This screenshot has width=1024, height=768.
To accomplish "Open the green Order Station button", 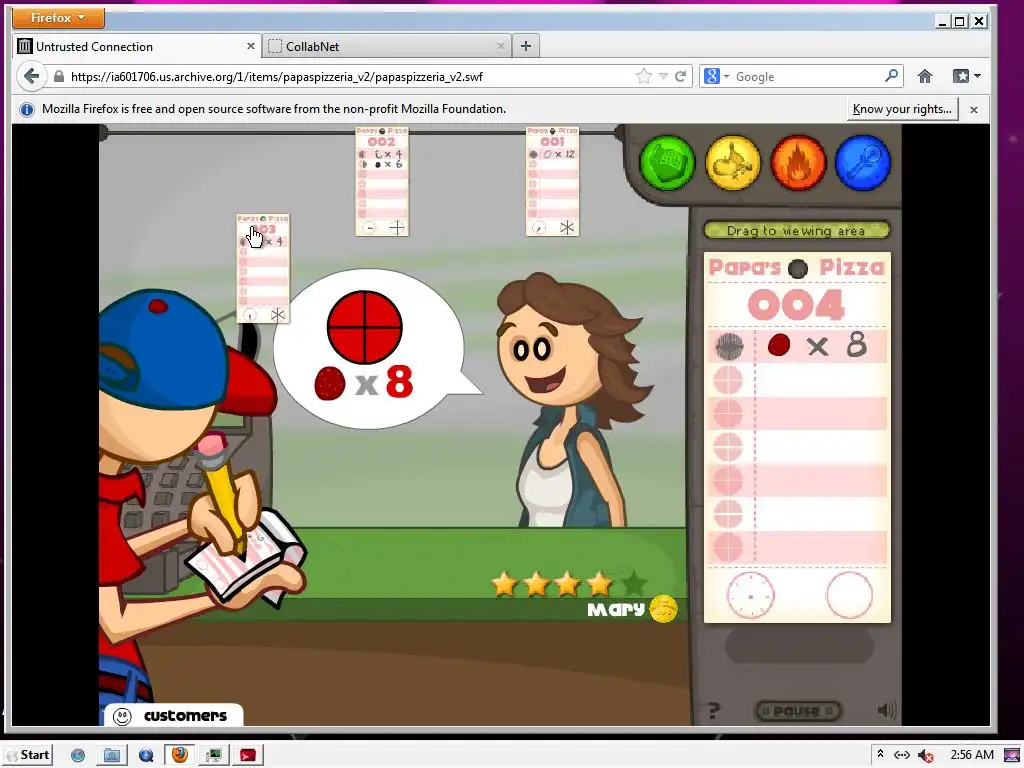I will tap(667, 163).
